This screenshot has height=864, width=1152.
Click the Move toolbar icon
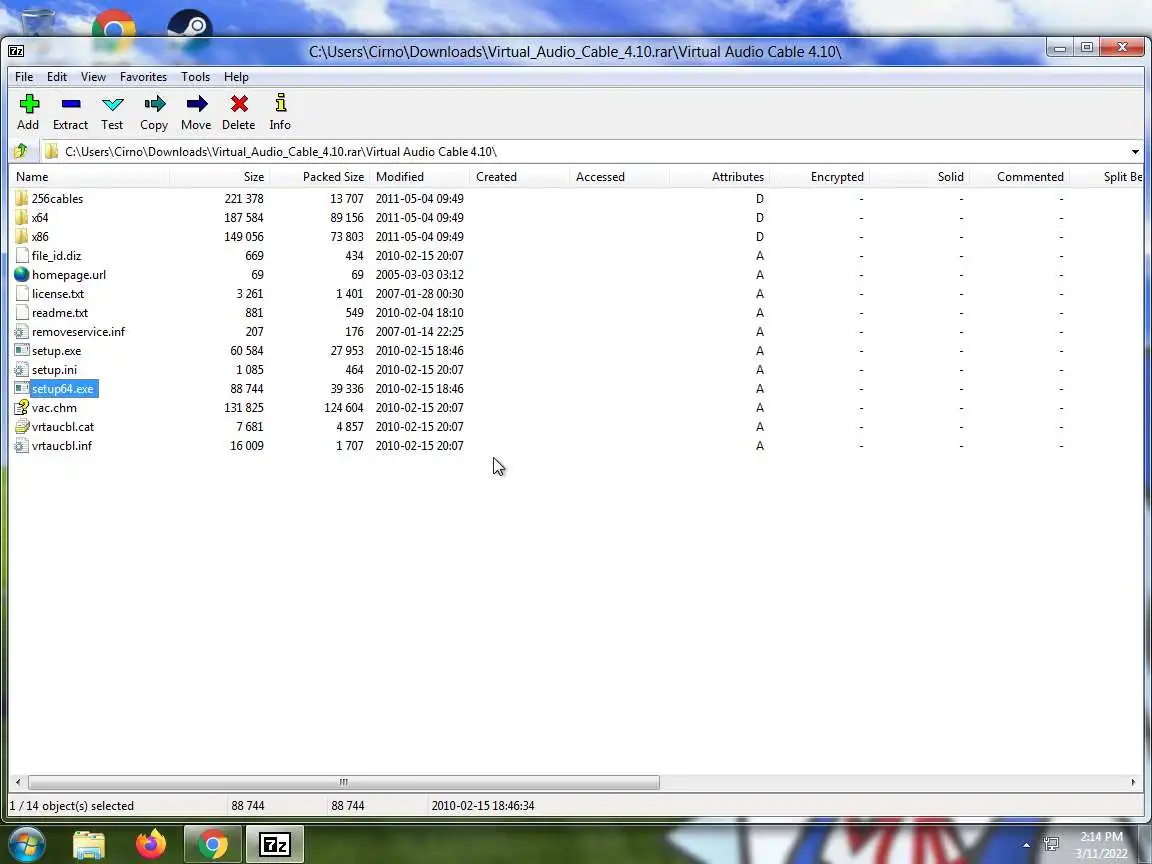click(x=196, y=104)
